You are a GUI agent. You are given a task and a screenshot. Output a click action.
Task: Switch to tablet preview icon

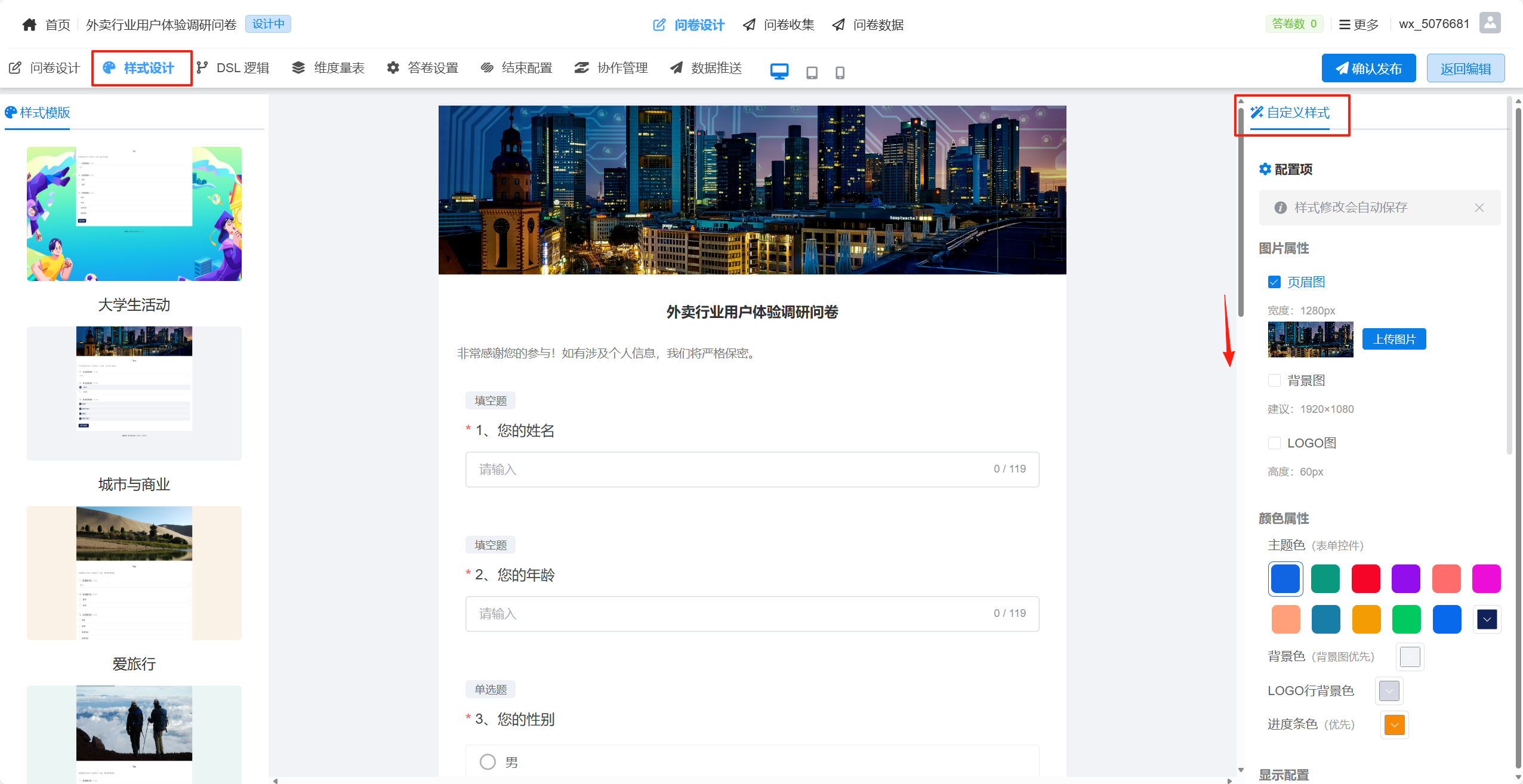tap(812, 73)
